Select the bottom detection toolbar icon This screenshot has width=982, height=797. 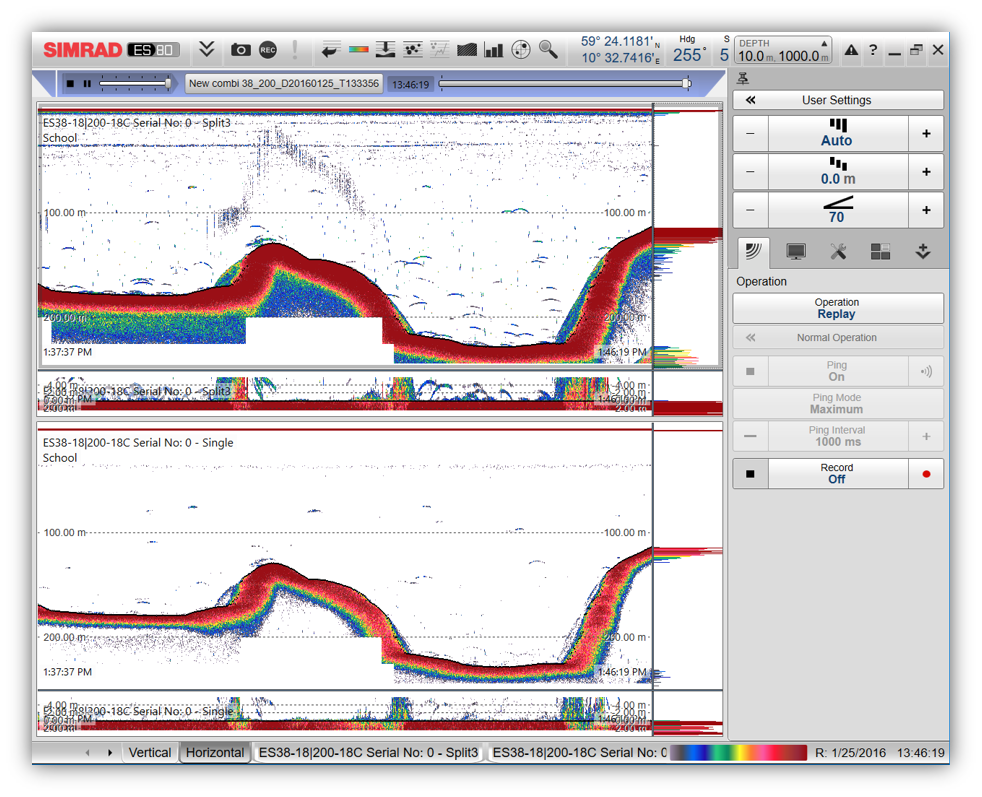click(384, 49)
